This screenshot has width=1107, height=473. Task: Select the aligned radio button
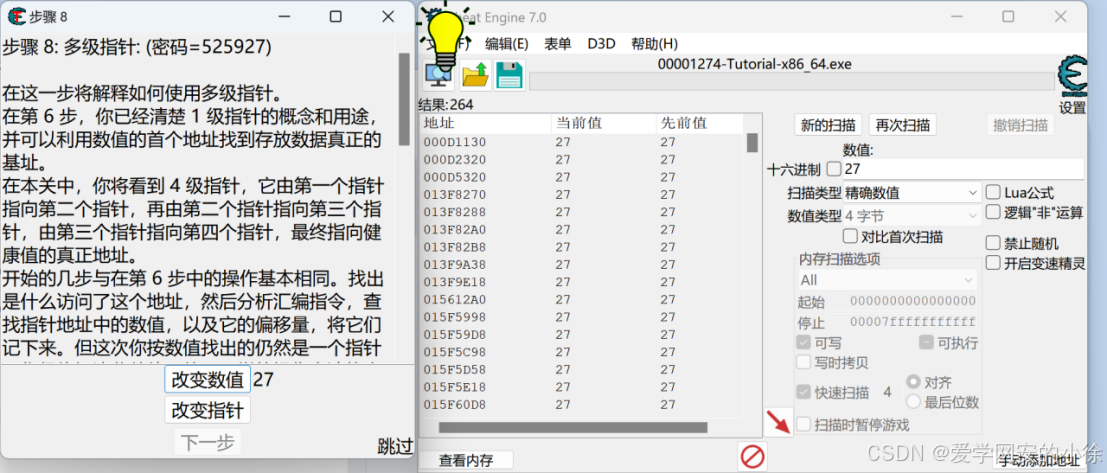coord(914,382)
